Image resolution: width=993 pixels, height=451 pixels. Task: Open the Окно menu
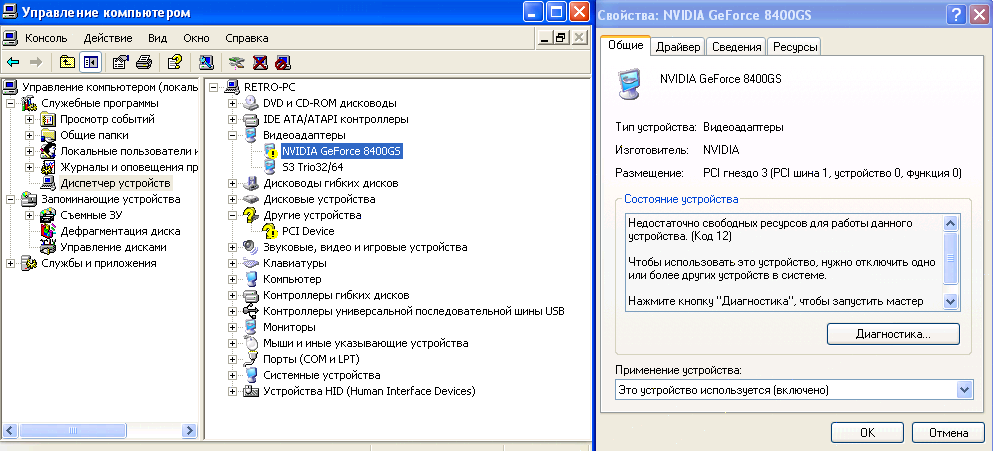tap(196, 38)
